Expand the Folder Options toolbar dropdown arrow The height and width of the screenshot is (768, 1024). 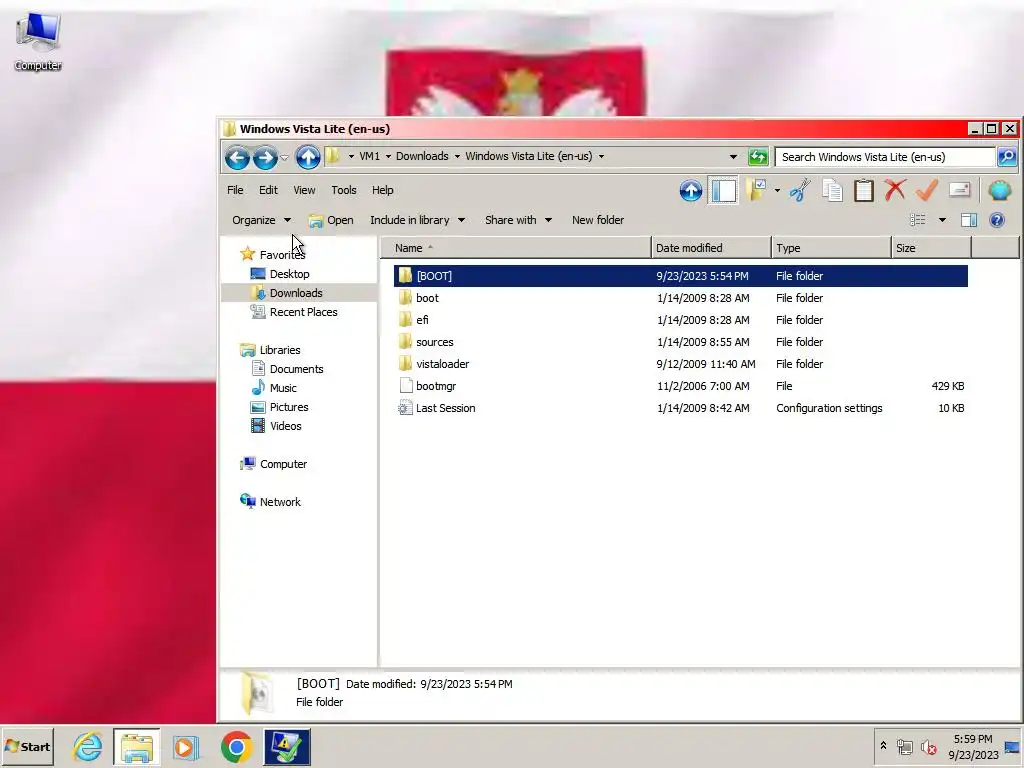pos(777,191)
